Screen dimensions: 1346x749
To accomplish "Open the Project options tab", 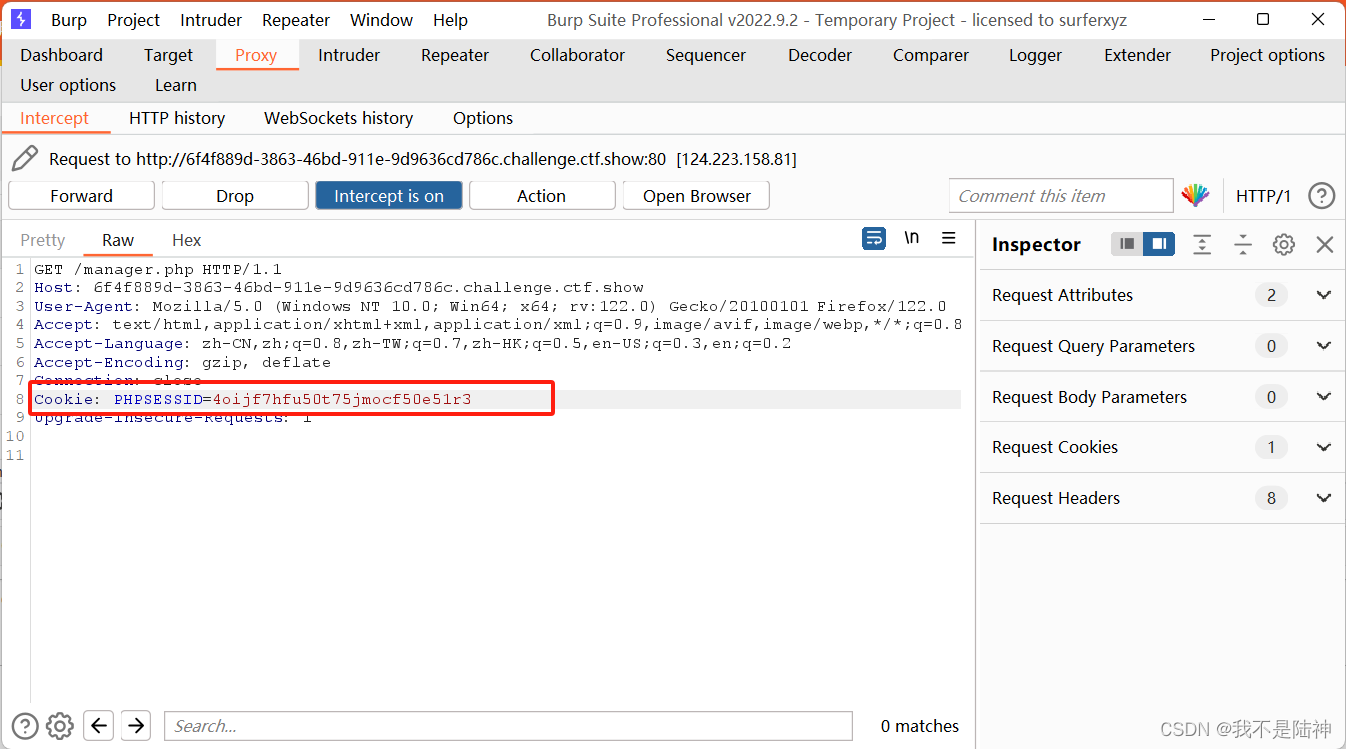I will 1268,55.
